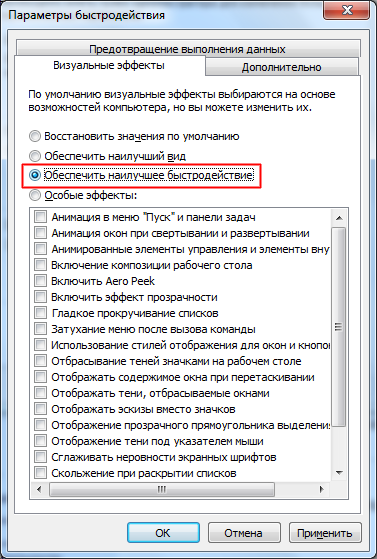
Task: Click the list's scroll down arrow
Action: [x=339, y=473]
